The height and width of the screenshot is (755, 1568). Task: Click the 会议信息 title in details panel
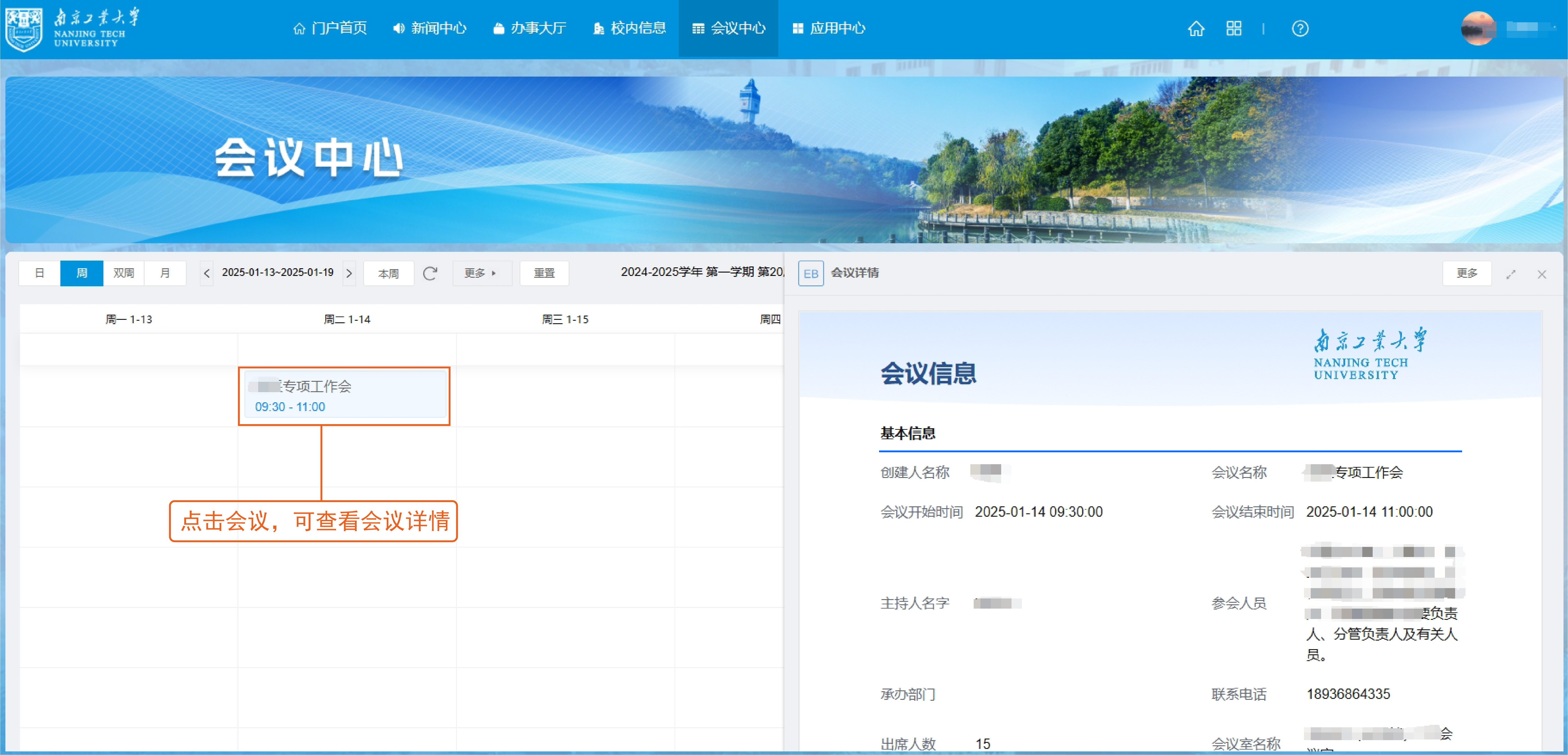[928, 373]
